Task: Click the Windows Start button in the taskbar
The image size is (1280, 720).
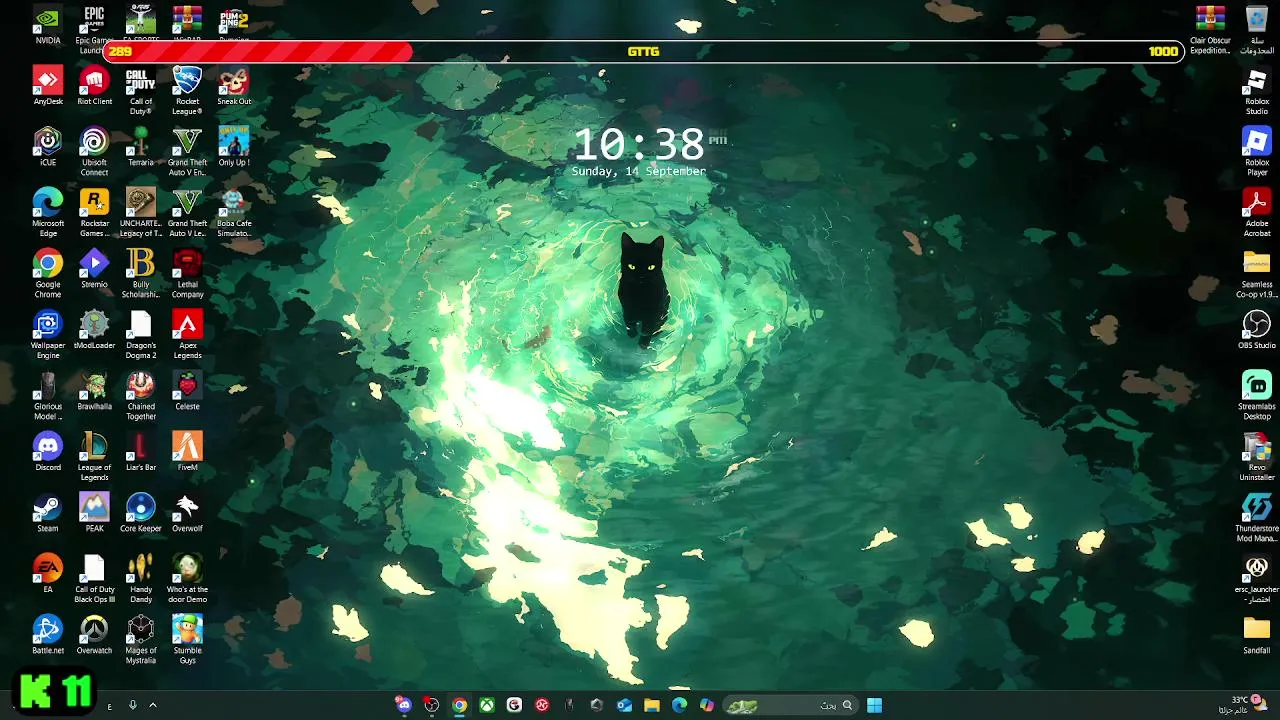Action: [874, 705]
